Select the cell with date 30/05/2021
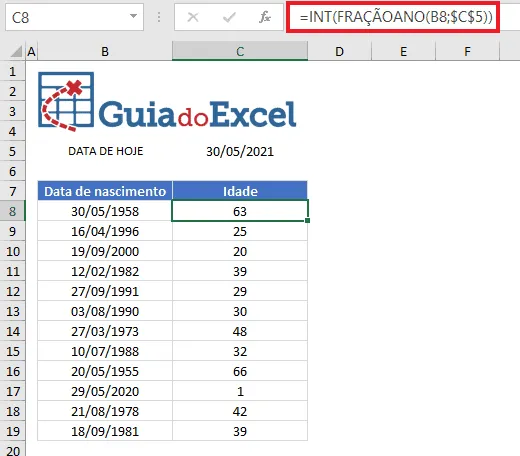Viewport: 520px width, 456px height. pos(240,151)
